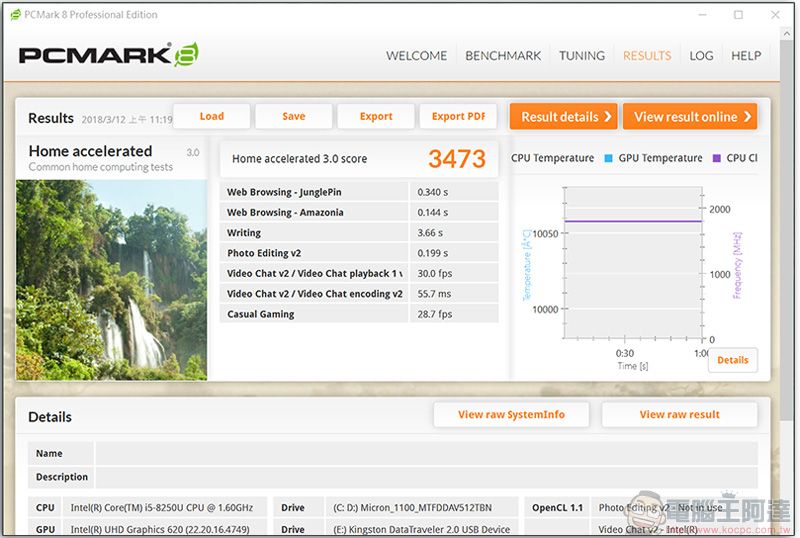The image size is (800, 538).
Task: Select the Results tab
Action: pos(647,56)
